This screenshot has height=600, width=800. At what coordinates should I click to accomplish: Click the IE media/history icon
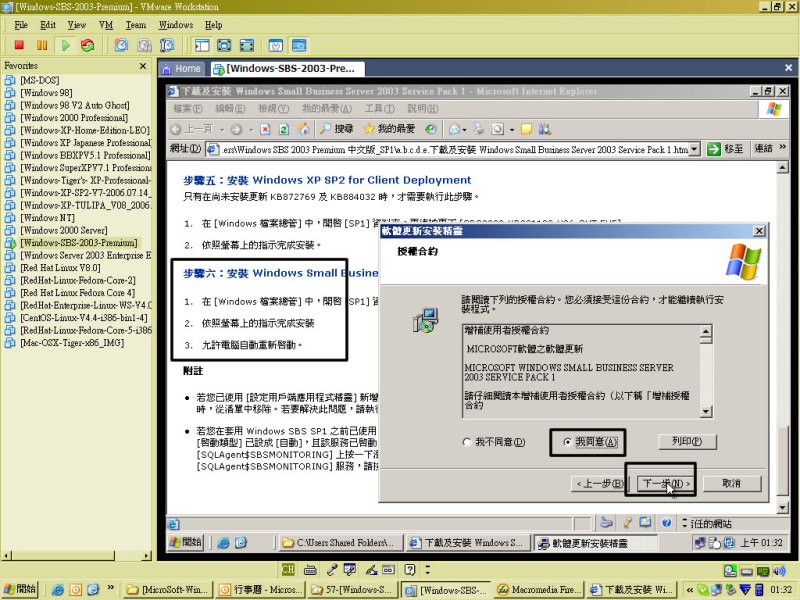point(431,130)
